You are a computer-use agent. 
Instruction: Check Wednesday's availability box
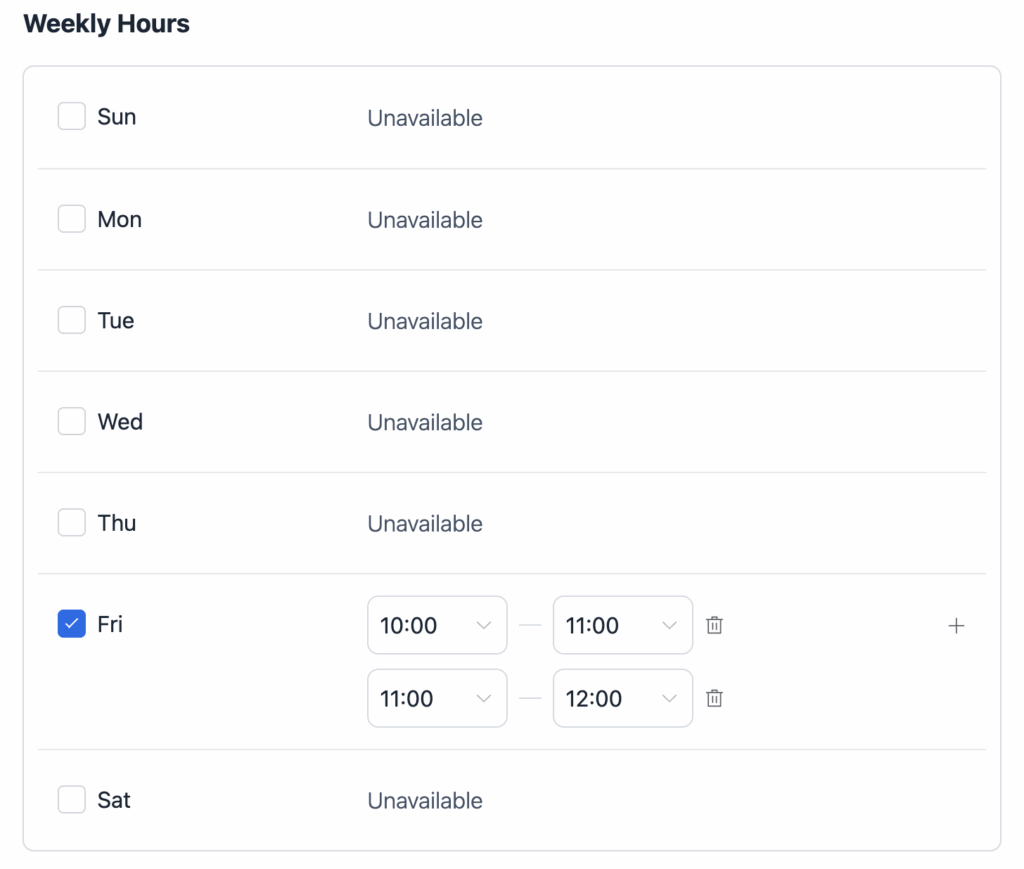pyautogui.click(x=71, y=421)
